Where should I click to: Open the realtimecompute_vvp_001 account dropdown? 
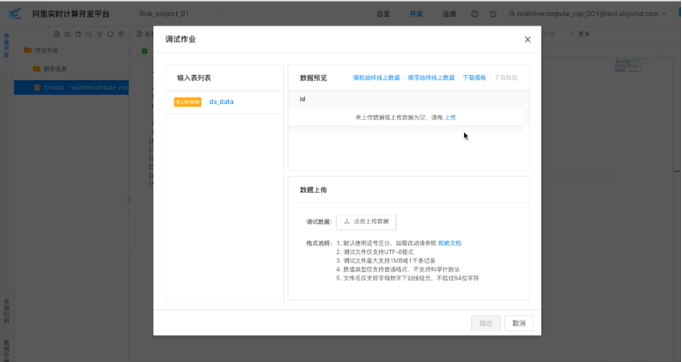[x=587, y=14]
